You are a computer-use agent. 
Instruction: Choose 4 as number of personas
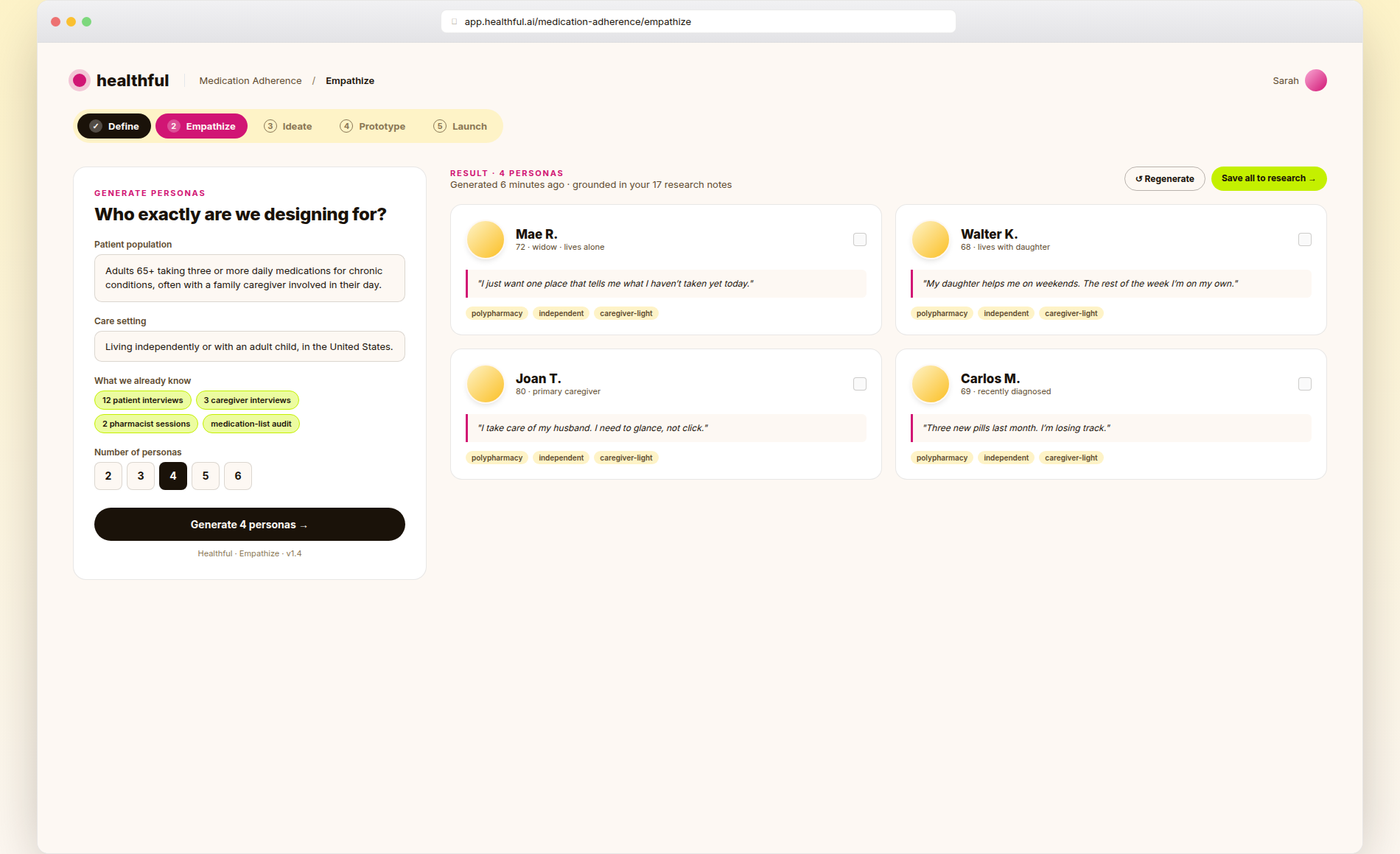[173, 476]
